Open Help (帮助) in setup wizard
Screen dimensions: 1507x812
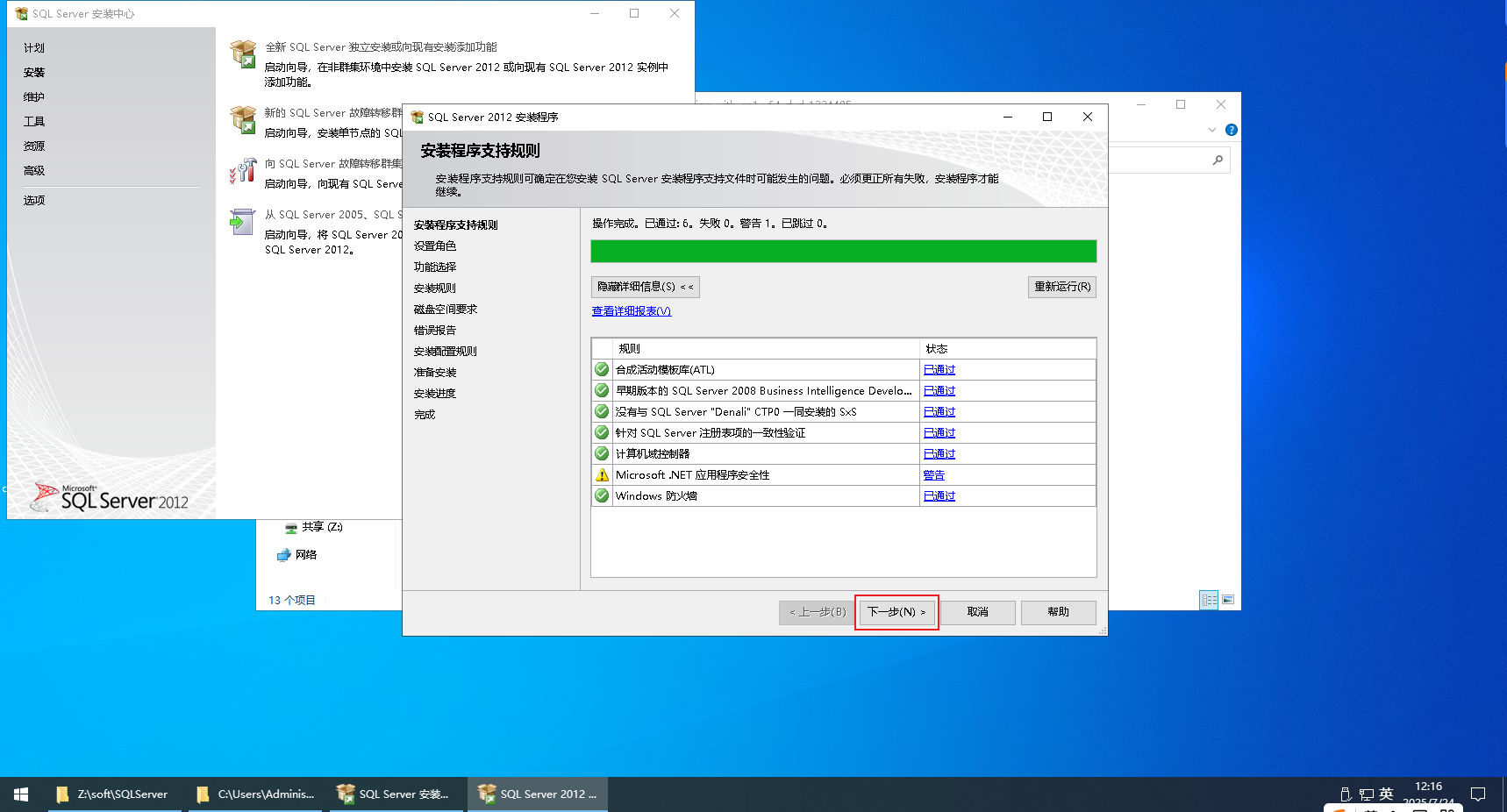1059,612
